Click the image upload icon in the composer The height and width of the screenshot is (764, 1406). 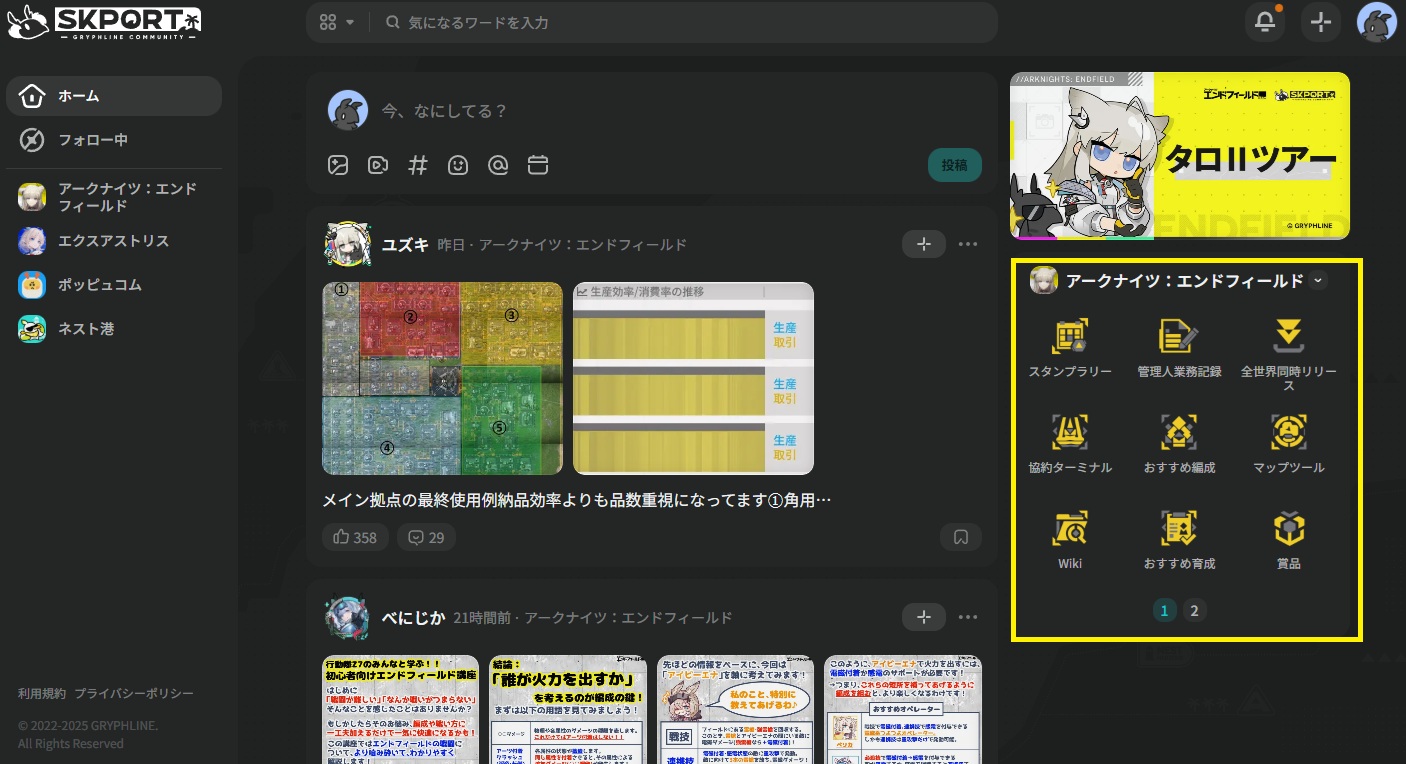coord(338,165)
